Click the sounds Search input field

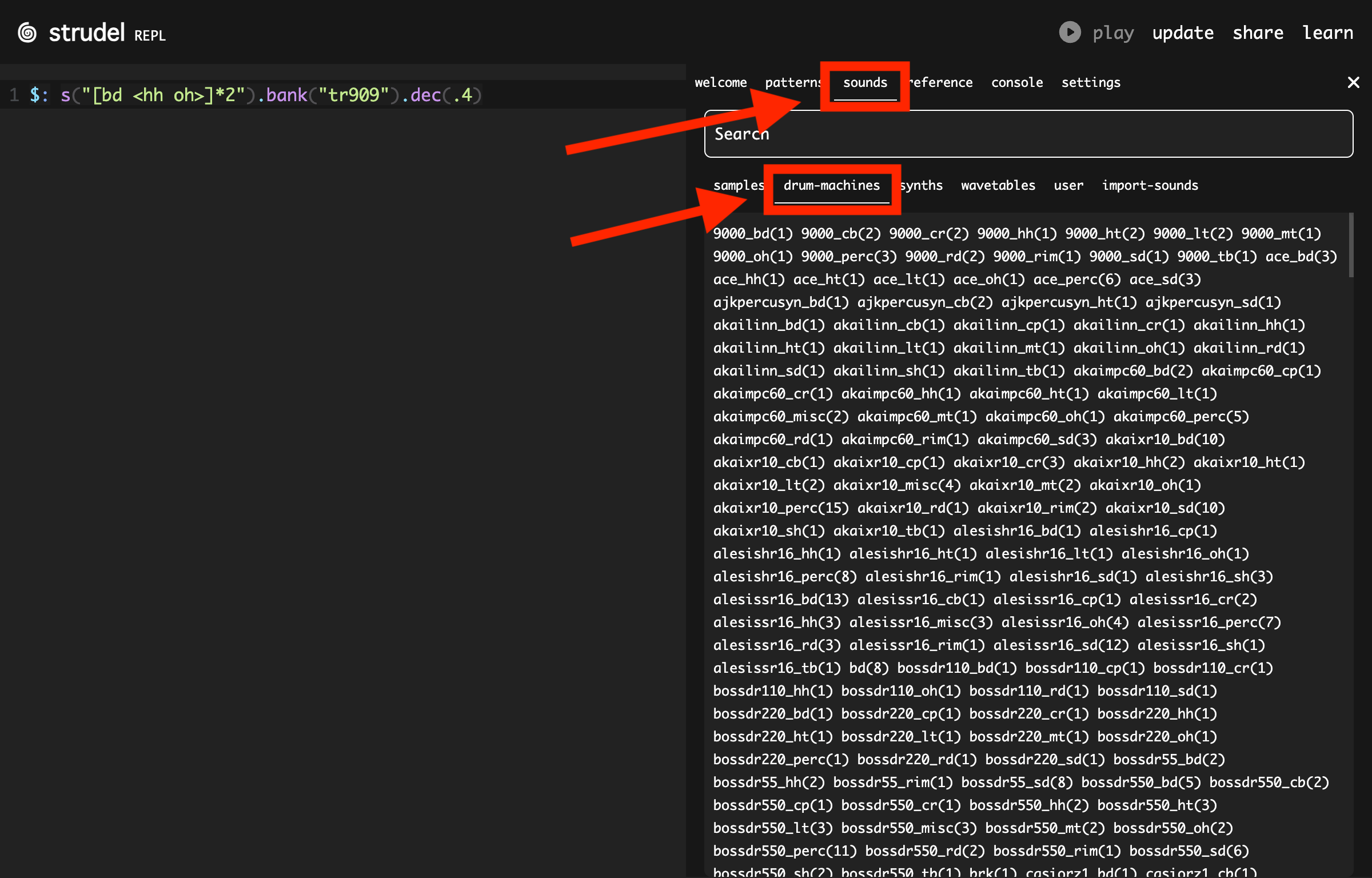point(1028,134)
